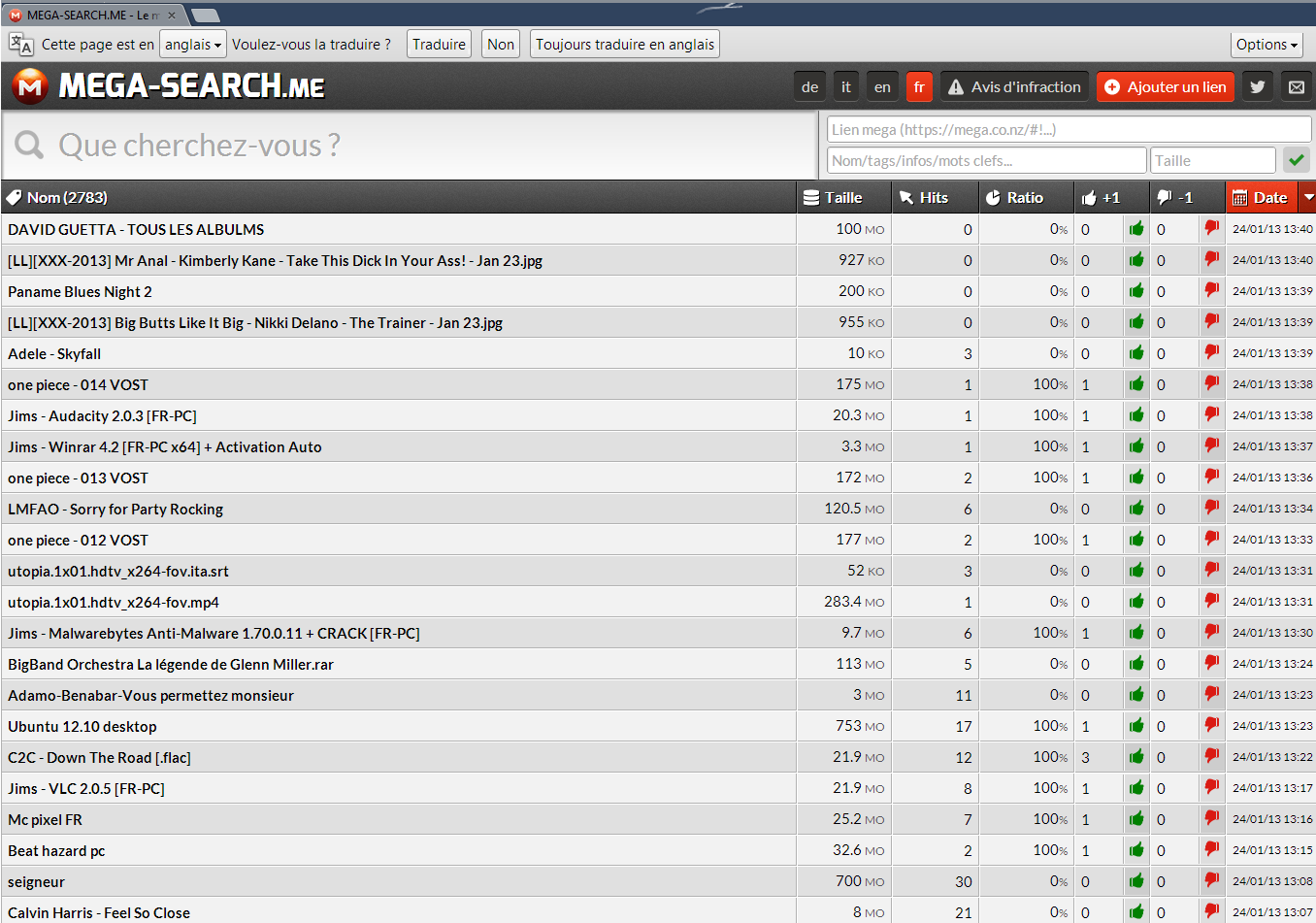The width and height of the screenshot is (1316, 923).
Task: Open Adamo-Benabar-Vous permettez monsieur entry
Action: point(150,695)
